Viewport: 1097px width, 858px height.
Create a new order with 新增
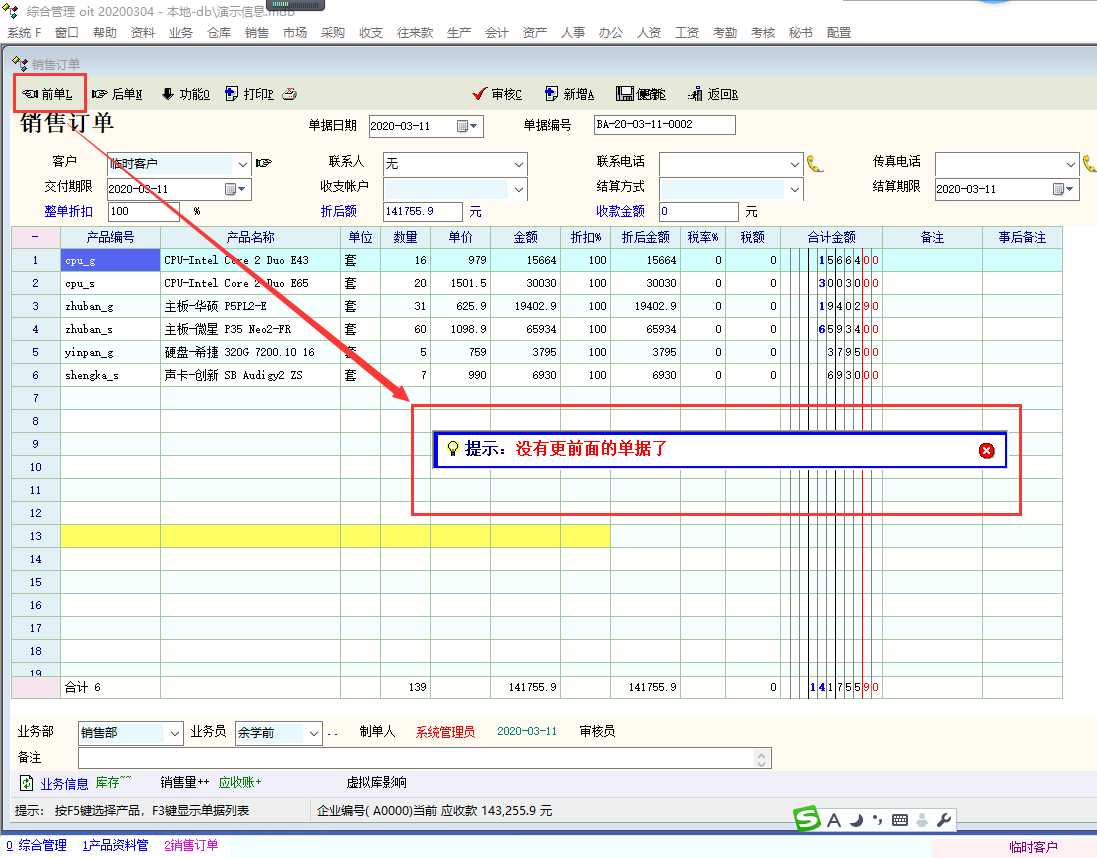[x=570, y=94]
